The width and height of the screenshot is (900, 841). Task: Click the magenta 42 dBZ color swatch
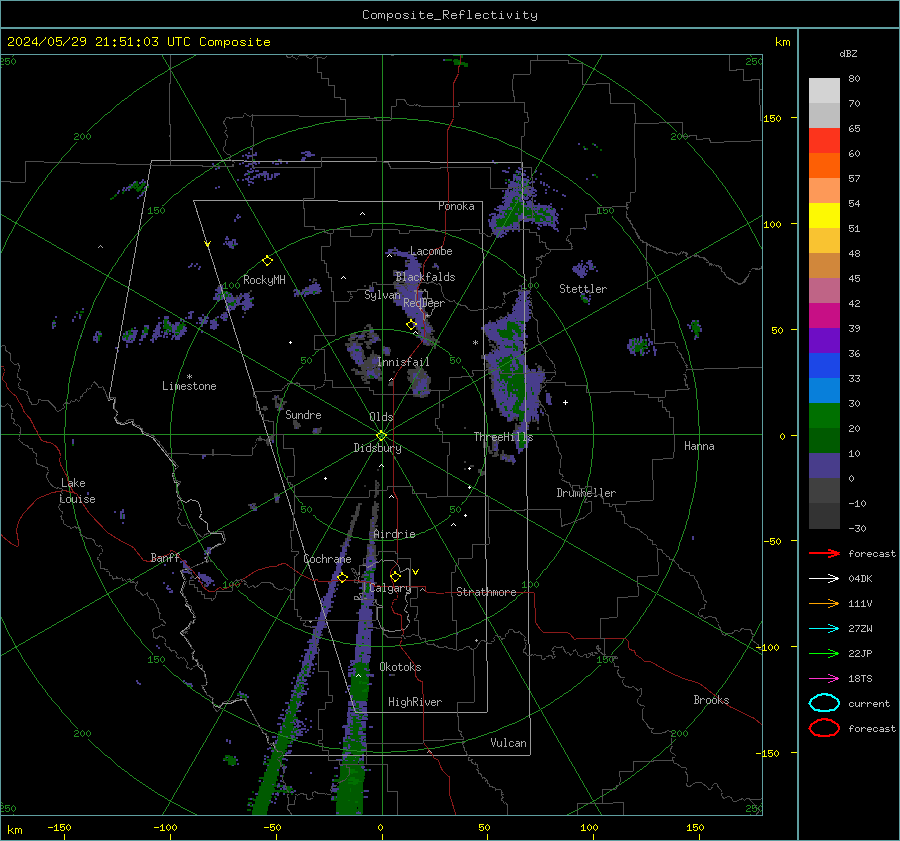(824, 316)
